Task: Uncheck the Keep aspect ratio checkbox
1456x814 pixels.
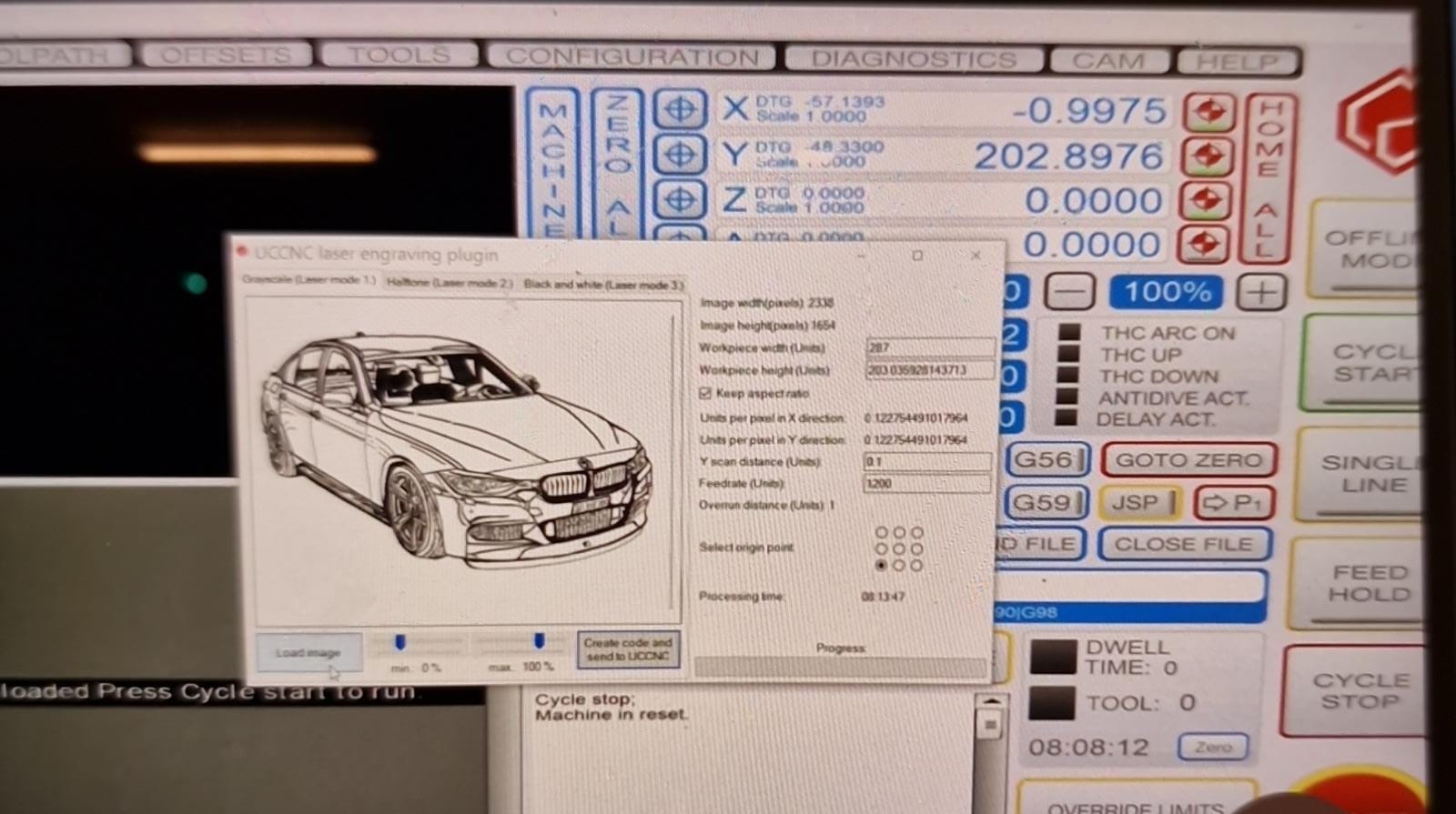Action: pyautogui.click(x=704, y=393)
